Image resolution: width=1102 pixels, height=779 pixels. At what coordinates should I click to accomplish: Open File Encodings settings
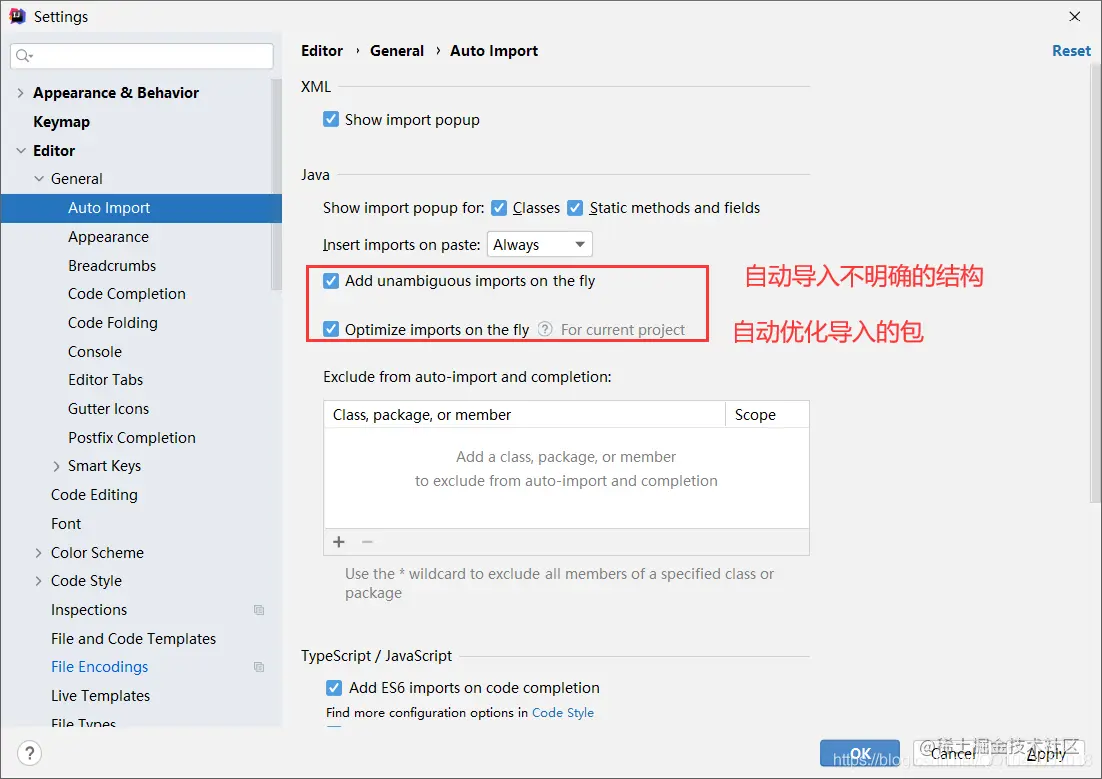tap(99, 667)
